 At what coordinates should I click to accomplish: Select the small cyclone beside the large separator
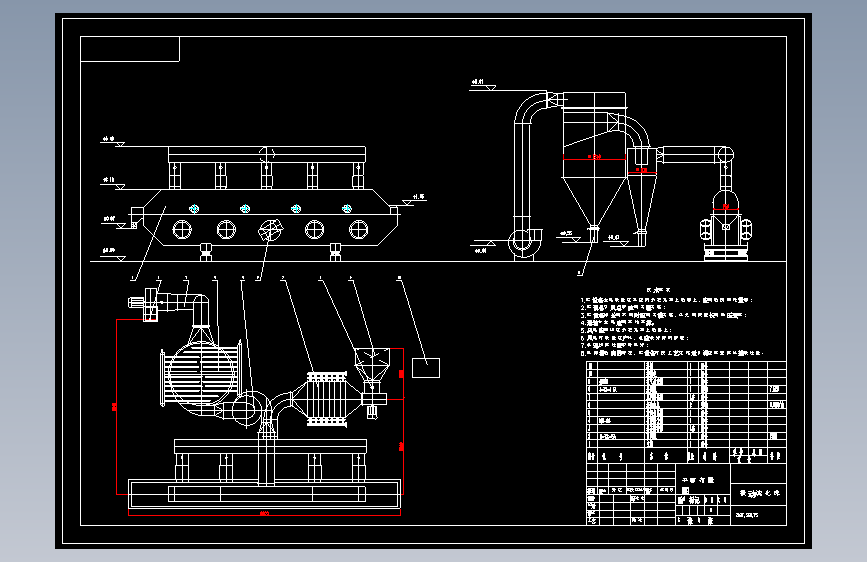642,195
